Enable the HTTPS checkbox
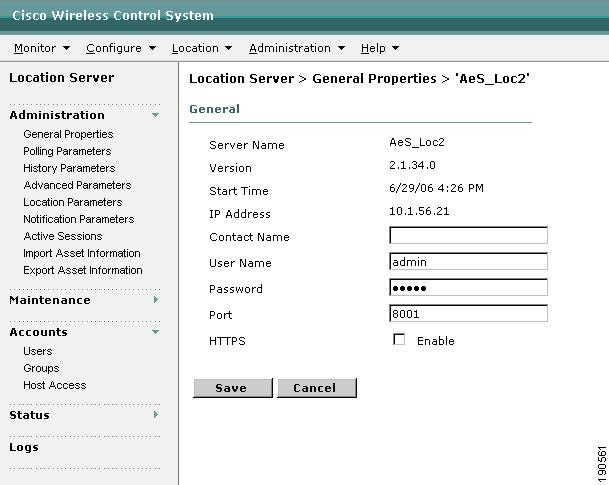 pyautogui.click(x=399, y=339)
